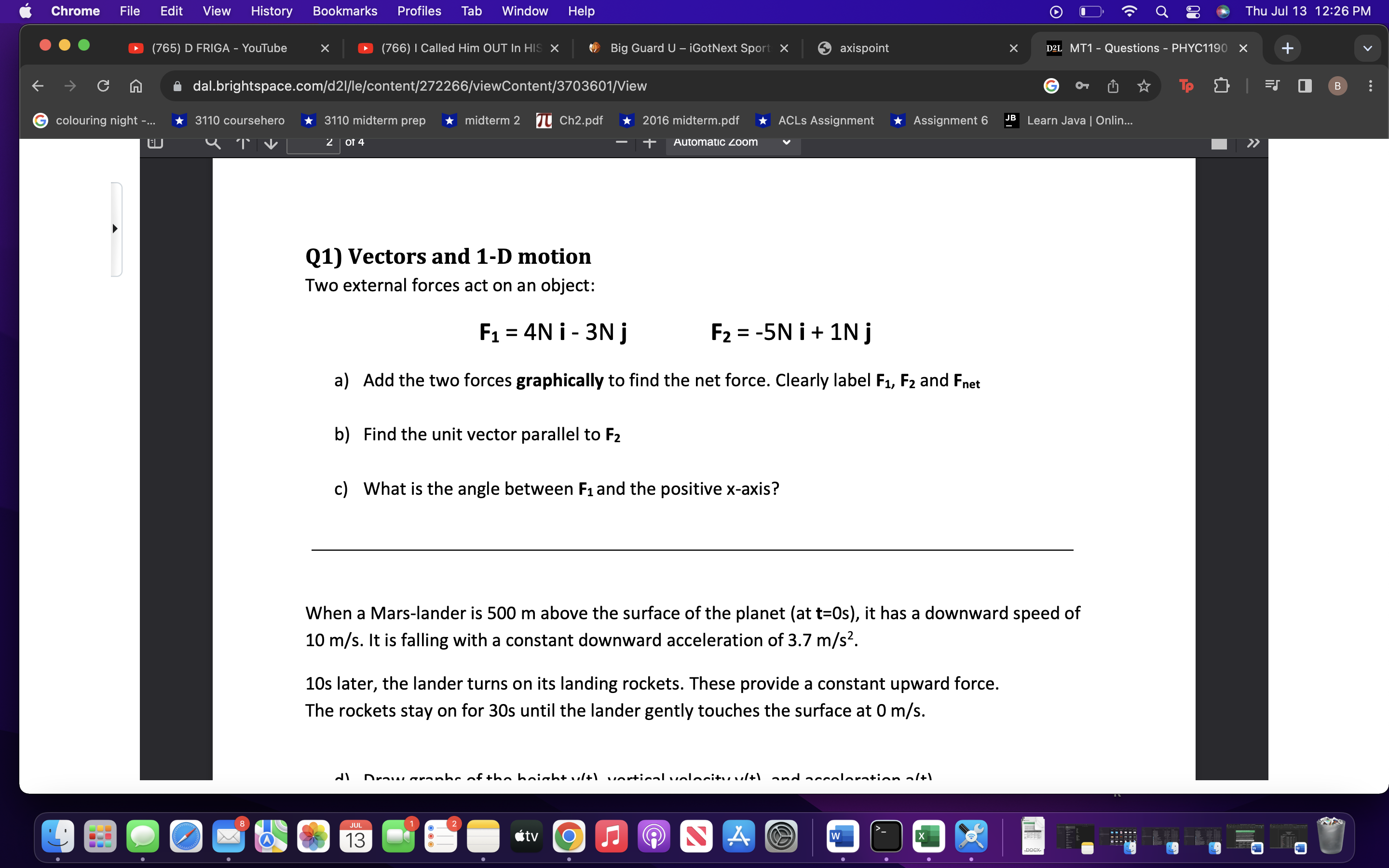Open the Chrome extensions puzzle icon
1389x868 pixels.
point(1222,85)
